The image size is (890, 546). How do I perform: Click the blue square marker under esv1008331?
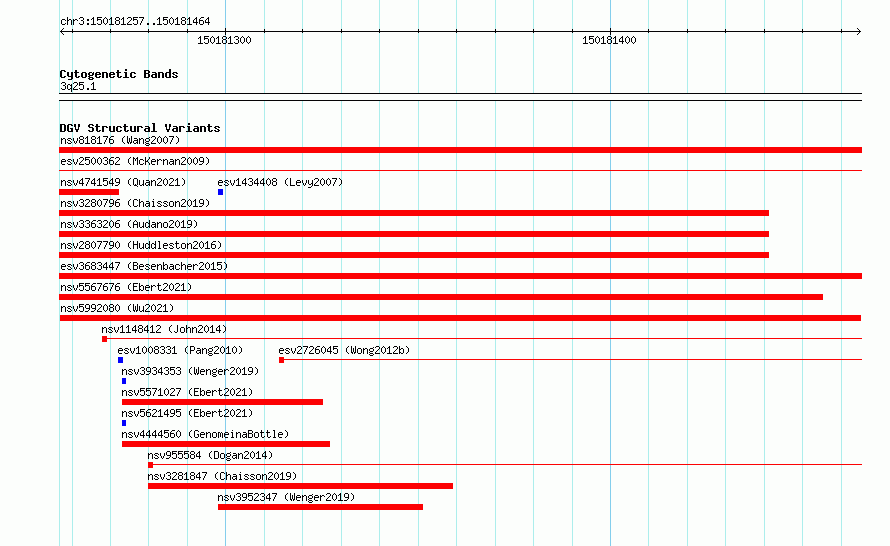pyautogui.click(x=120, y=360)
